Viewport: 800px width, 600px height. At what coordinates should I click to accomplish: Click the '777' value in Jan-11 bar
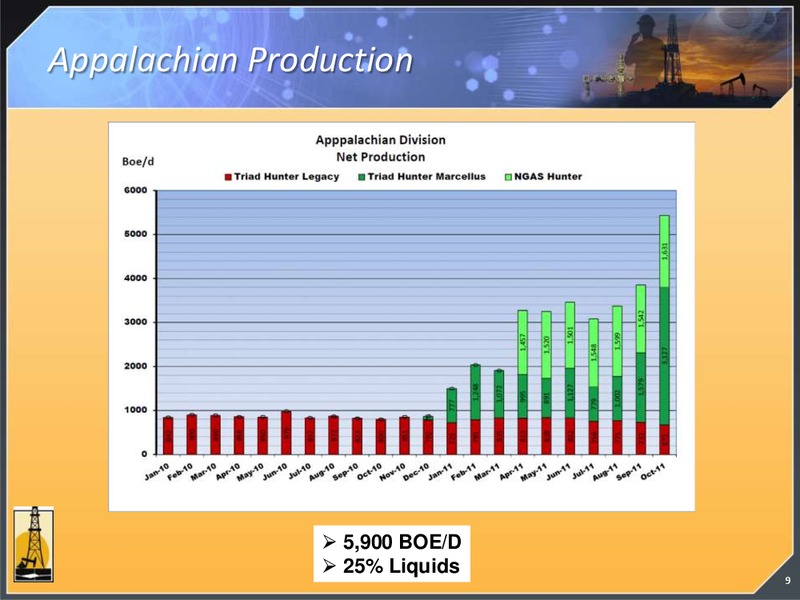[x=452, y=405]
